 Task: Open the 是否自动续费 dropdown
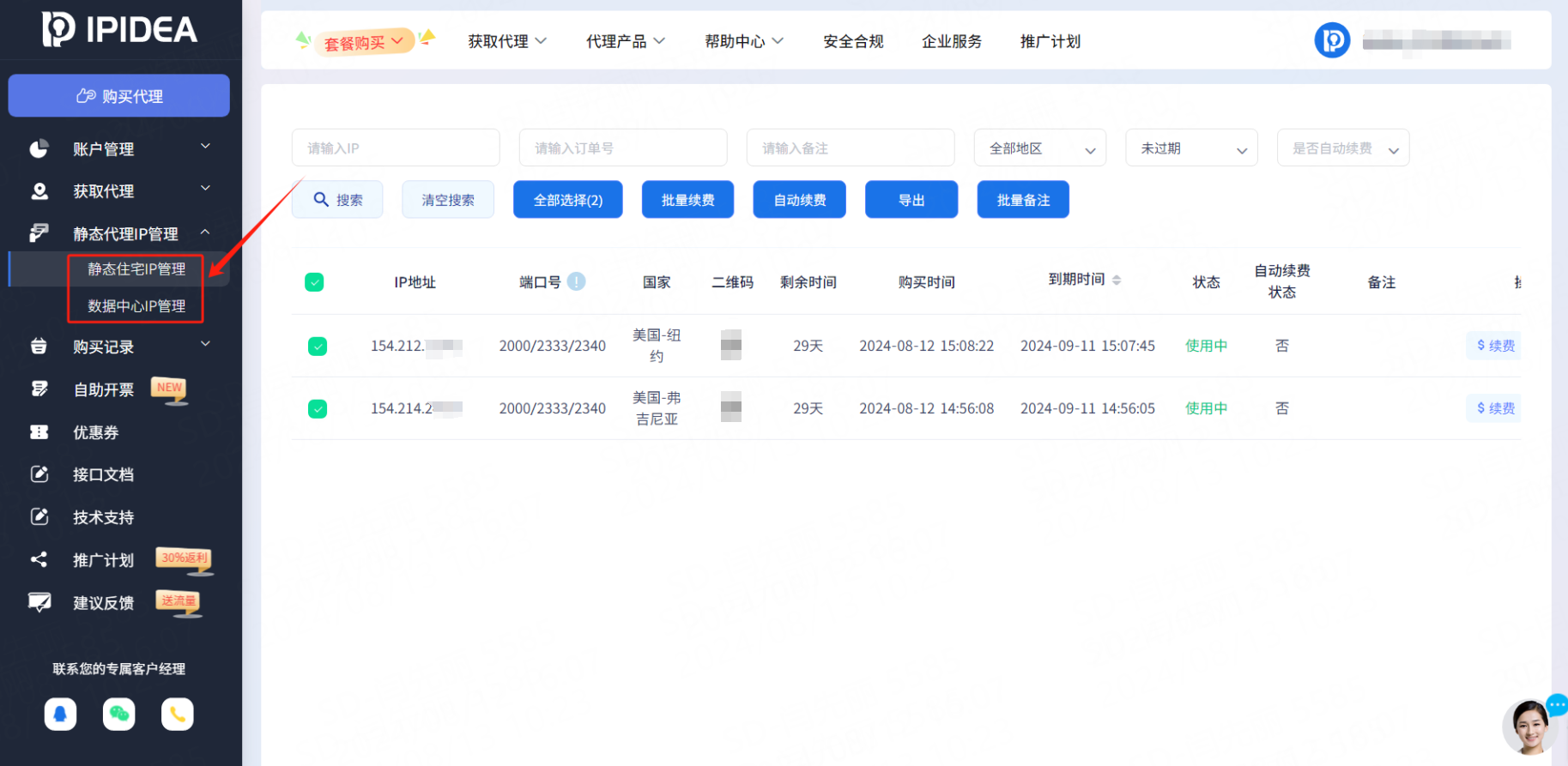click(1343, 148)
